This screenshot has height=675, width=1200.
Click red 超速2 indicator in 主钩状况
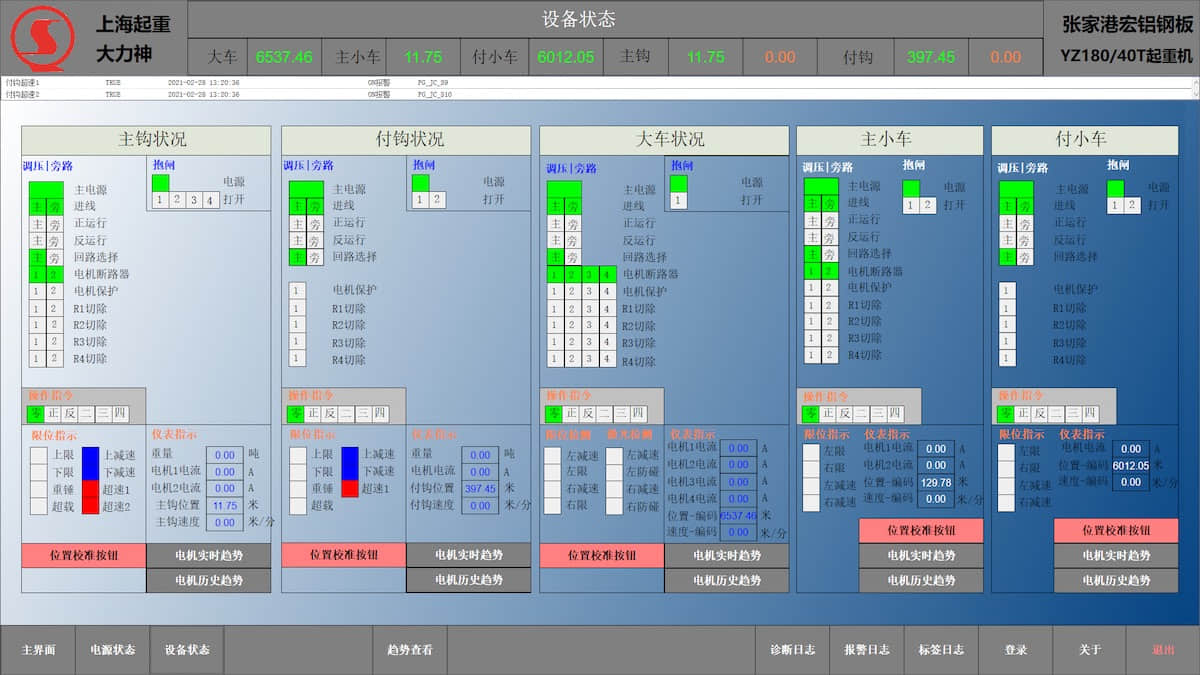91,506
